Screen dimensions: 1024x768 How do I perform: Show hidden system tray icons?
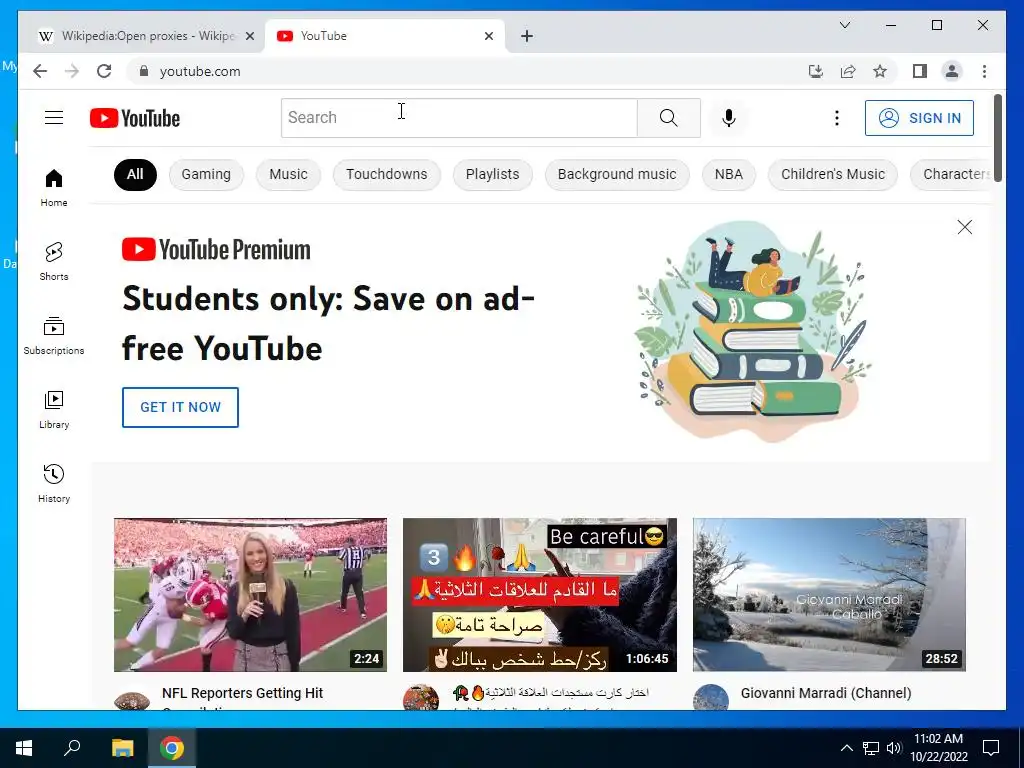pos(846,748)
